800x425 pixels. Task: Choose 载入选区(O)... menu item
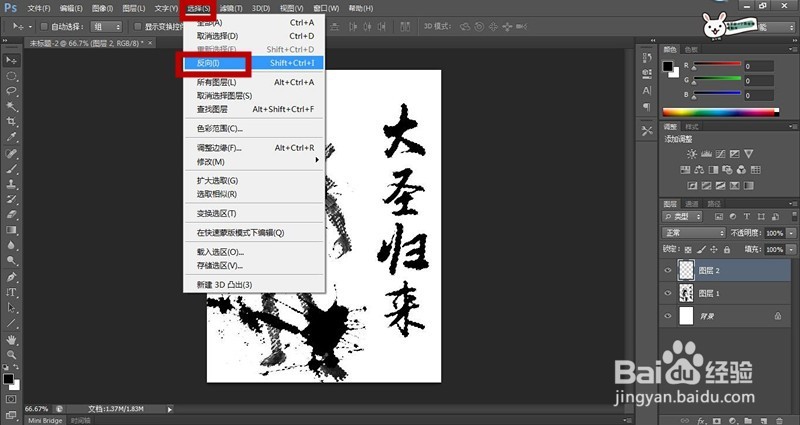(x=254, y=252)
